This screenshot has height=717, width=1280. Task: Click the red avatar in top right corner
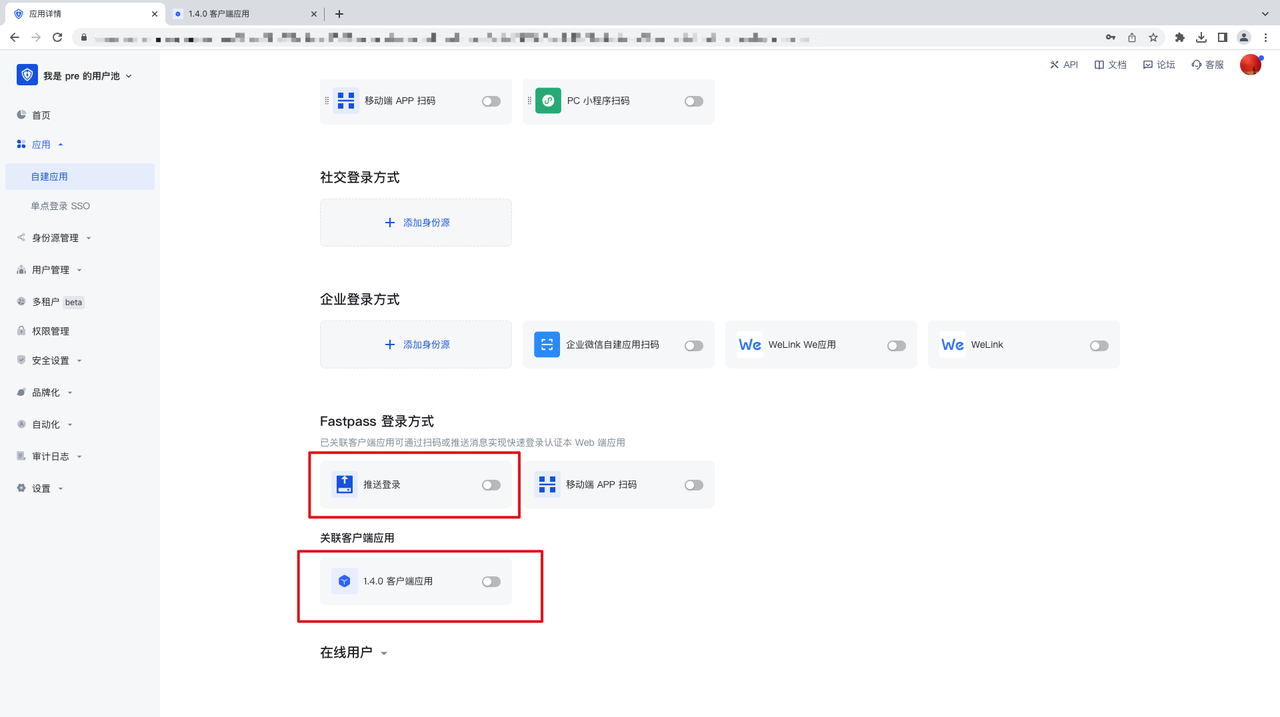pyautogui.click(x=1250, y=64)
